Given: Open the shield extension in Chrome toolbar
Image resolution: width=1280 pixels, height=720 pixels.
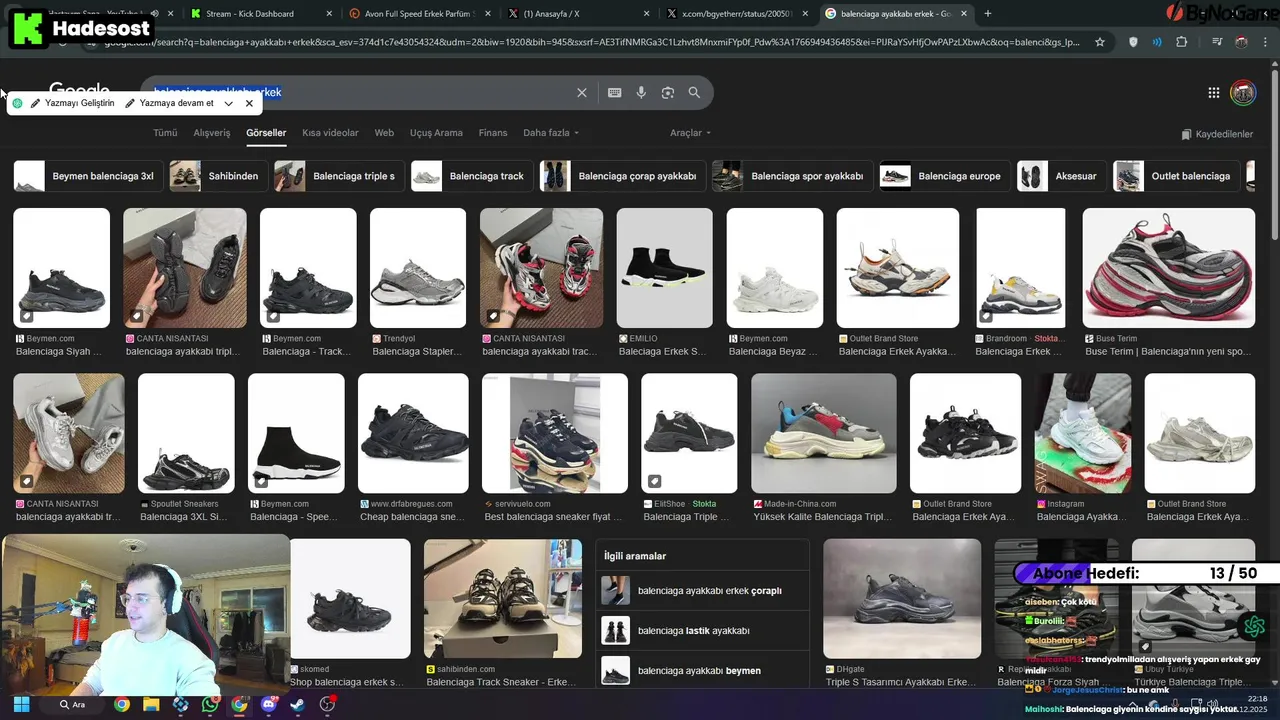Looking at the screenshot, I should pos(1133,42).
